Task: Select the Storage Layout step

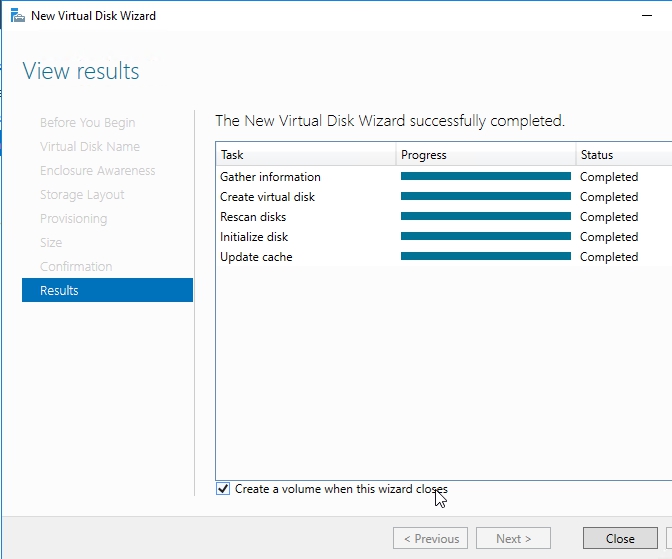Action: coord(82,195)
